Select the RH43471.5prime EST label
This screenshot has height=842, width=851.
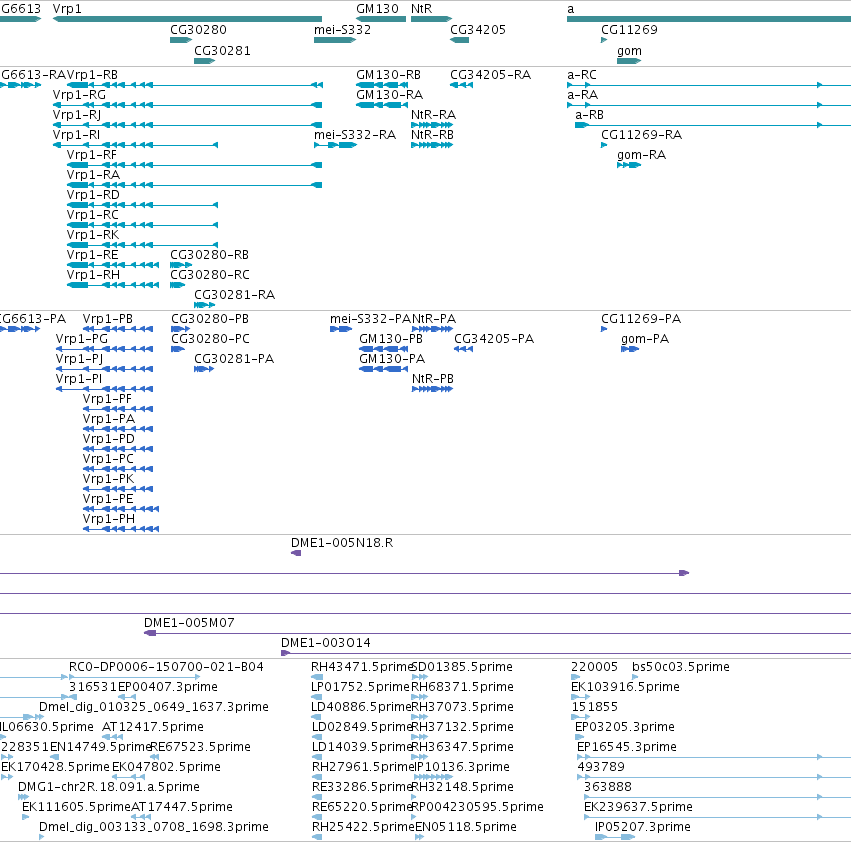pyautogui.click(x=363, y=667)
